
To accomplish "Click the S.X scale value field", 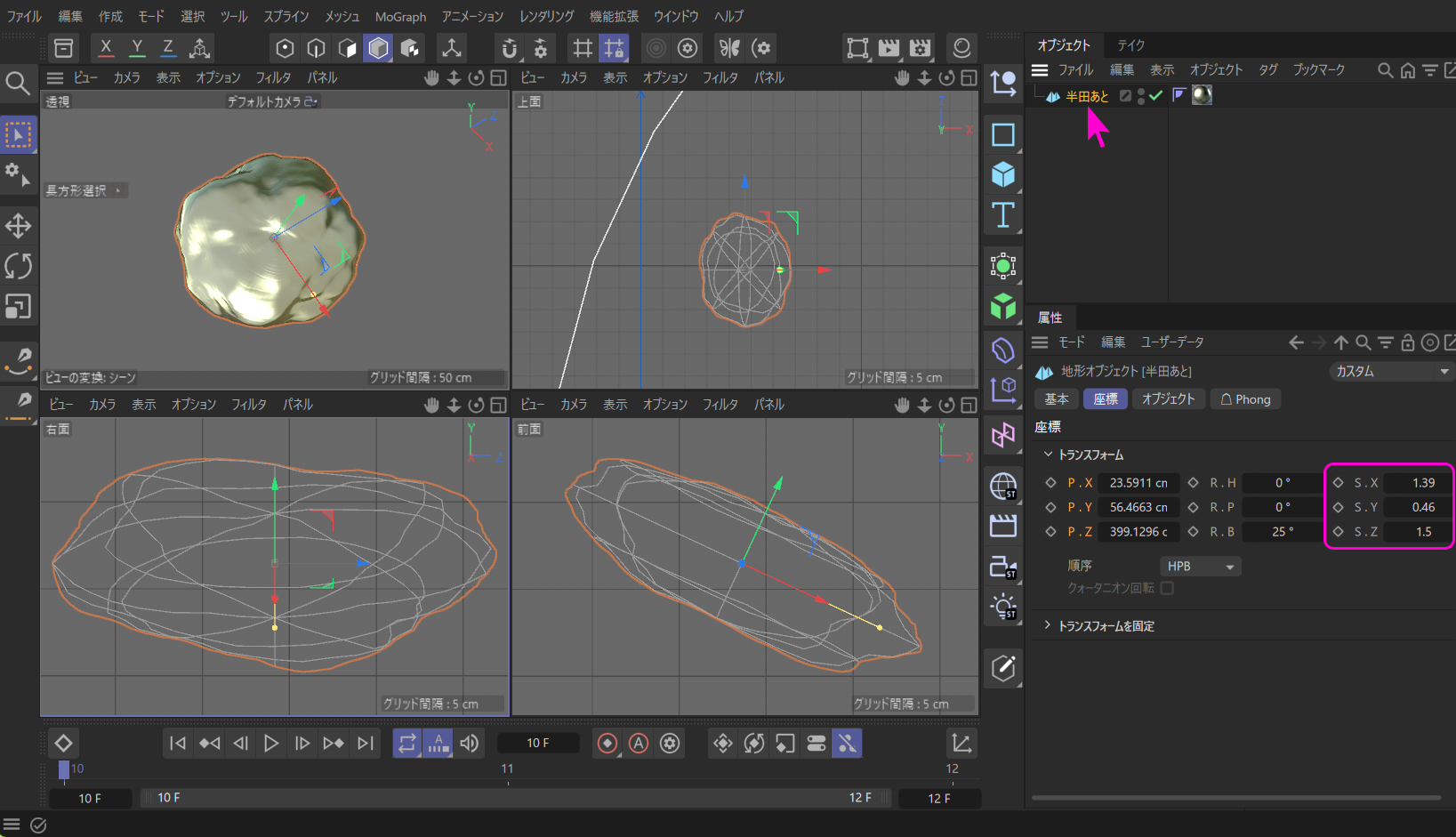I will point(1422,483).
